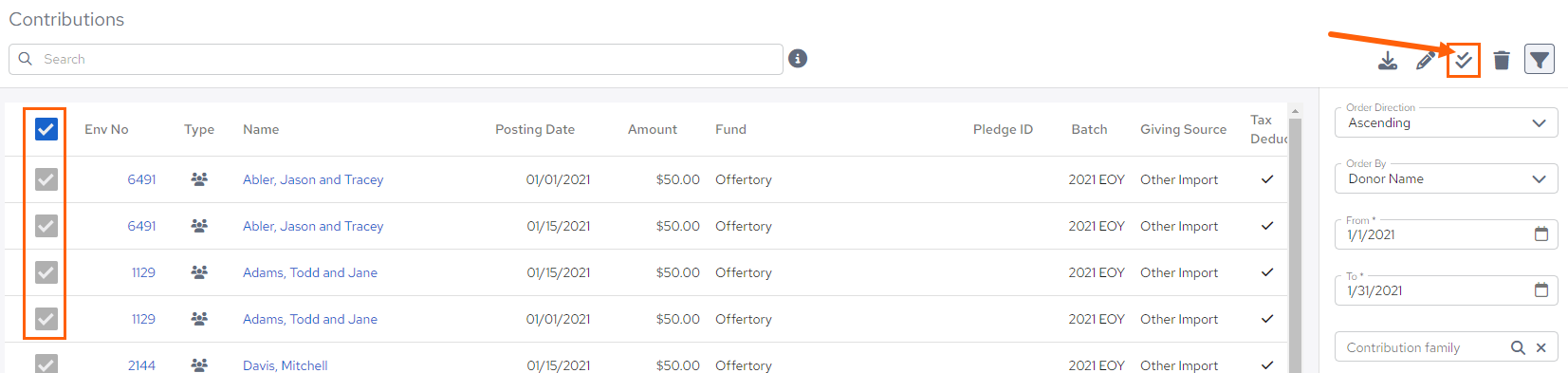1568x373 pixels.
Task: Click the Contribution family search magnifier
Action: pyautogui.click(x=1518, y=347)
